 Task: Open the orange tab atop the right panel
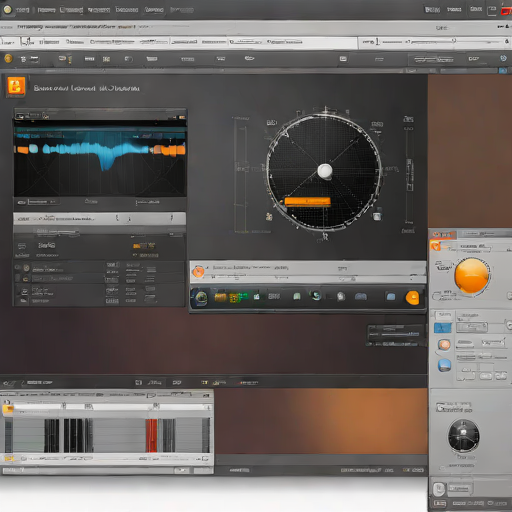(442, 235)
